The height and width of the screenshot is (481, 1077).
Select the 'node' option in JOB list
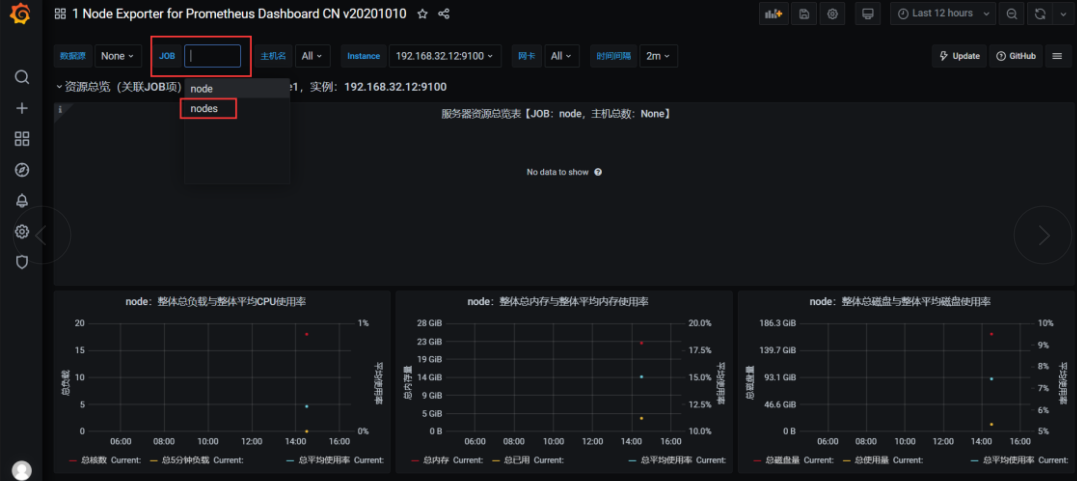(236, 89)
